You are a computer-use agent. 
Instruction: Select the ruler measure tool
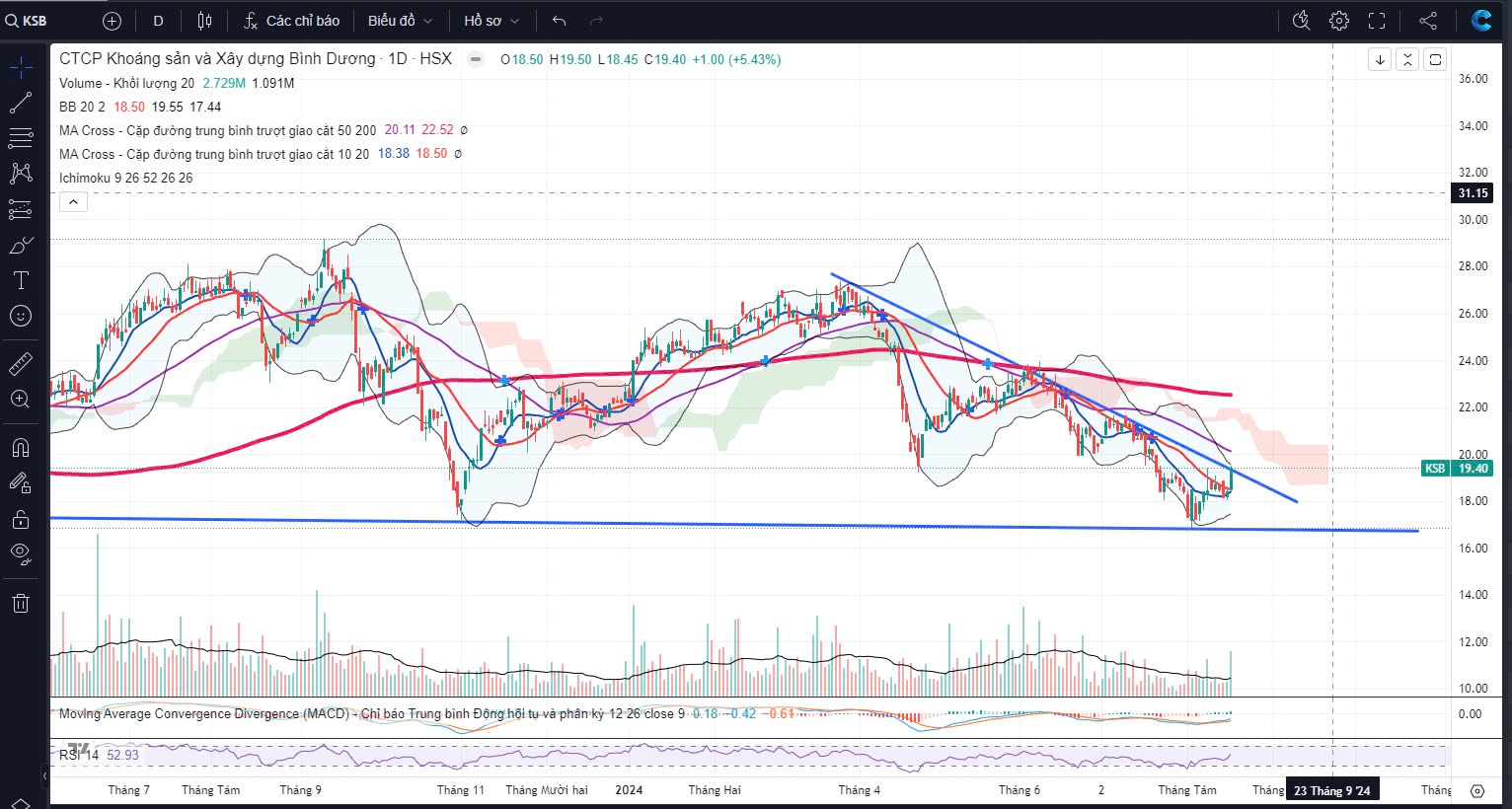point(21,364)
